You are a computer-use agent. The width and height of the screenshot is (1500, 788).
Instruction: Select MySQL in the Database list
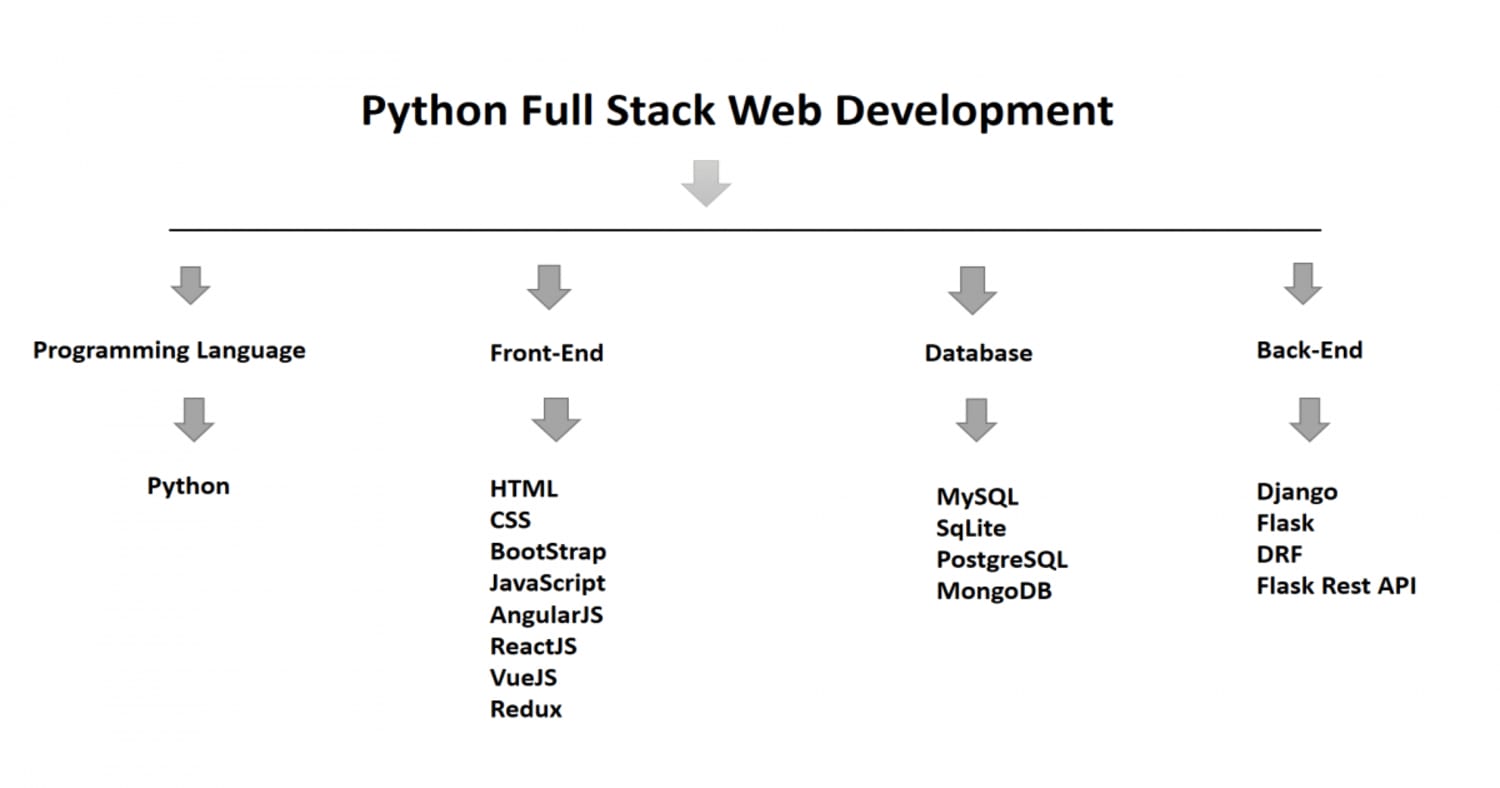977,497
